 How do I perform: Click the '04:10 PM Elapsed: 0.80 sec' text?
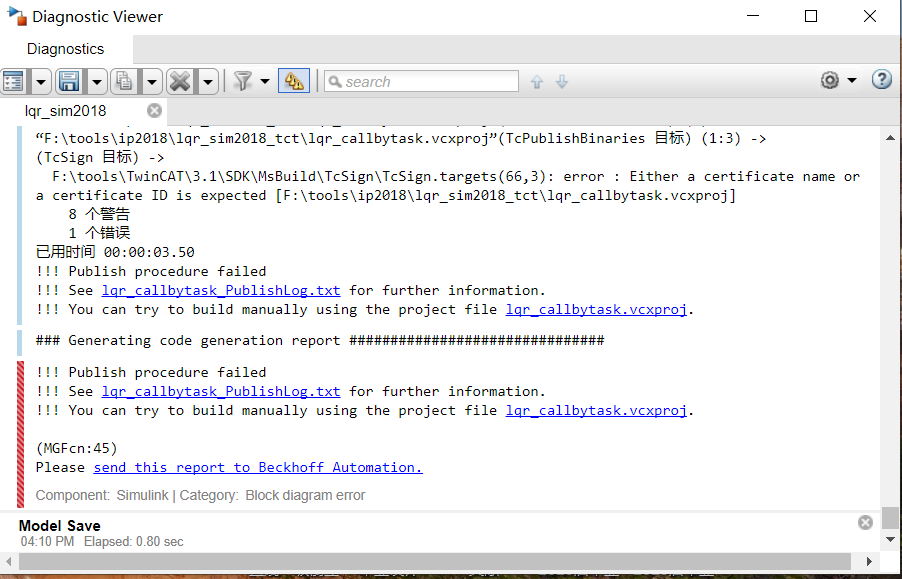pyautogui.click(x=102, y=542)
